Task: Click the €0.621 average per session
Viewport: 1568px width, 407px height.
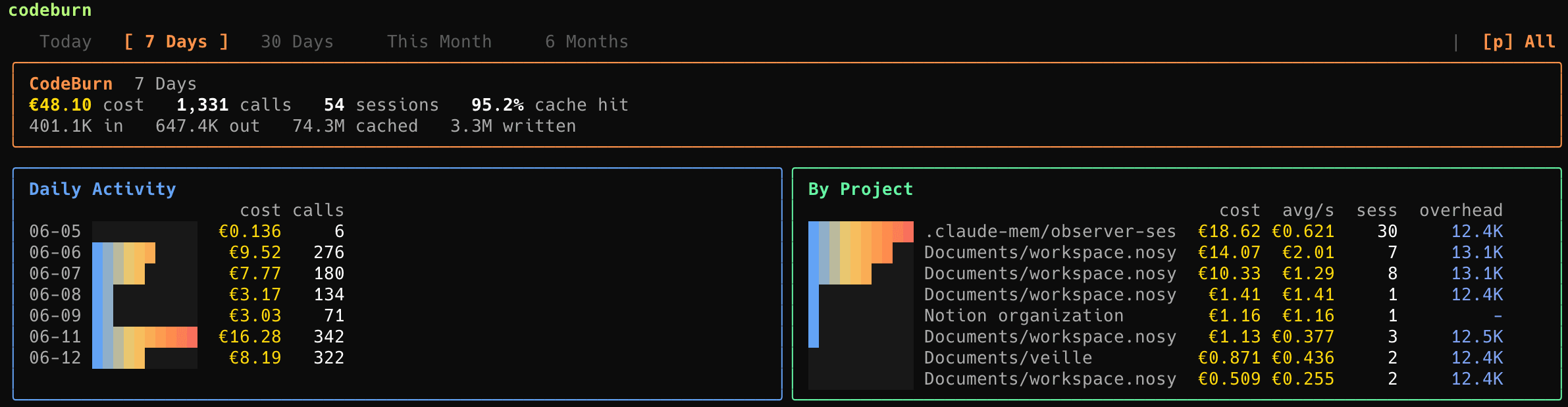Action: (x=1303, y=231)
